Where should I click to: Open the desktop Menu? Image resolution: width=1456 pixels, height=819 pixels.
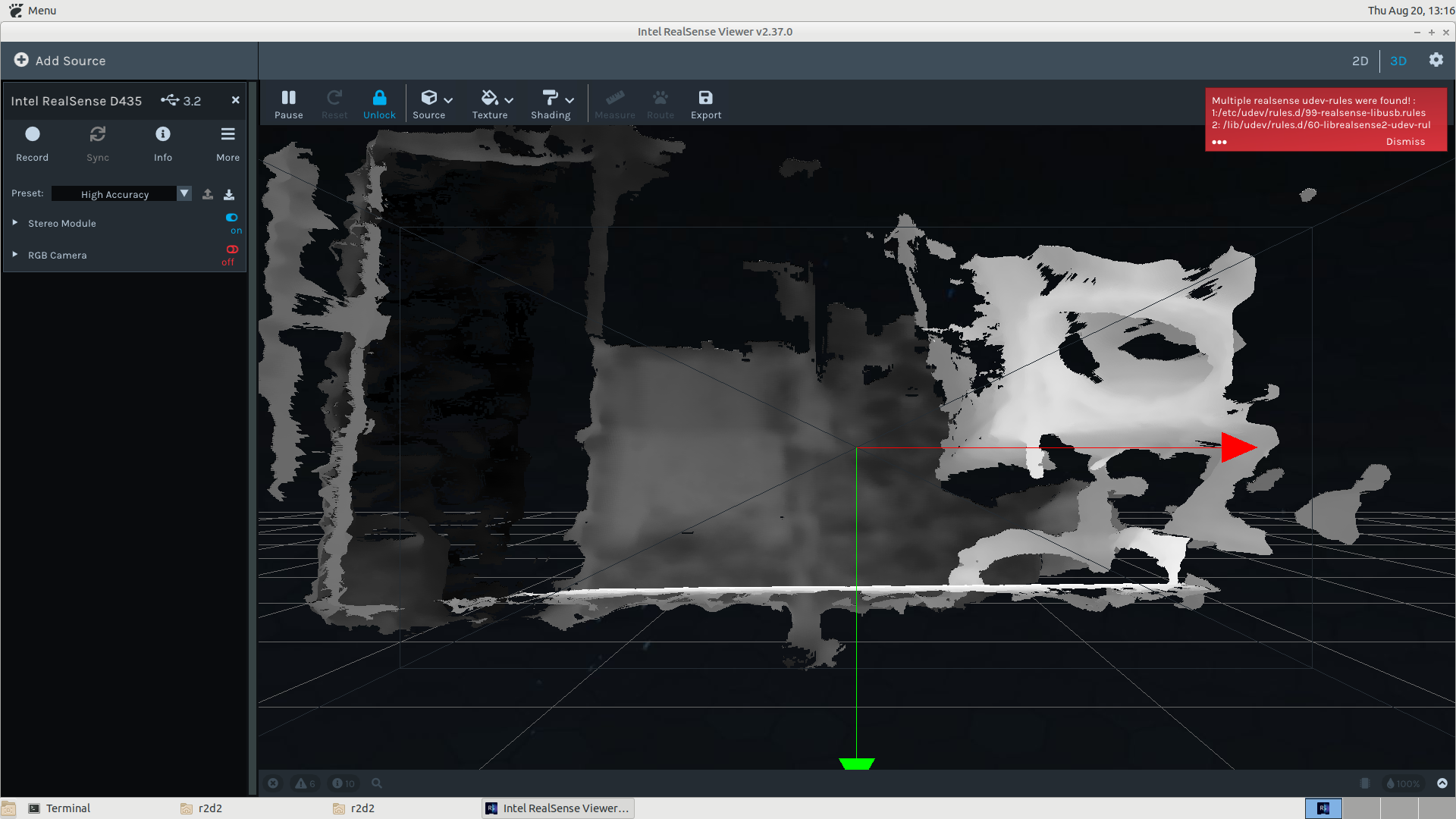click(x=32, y=10)
